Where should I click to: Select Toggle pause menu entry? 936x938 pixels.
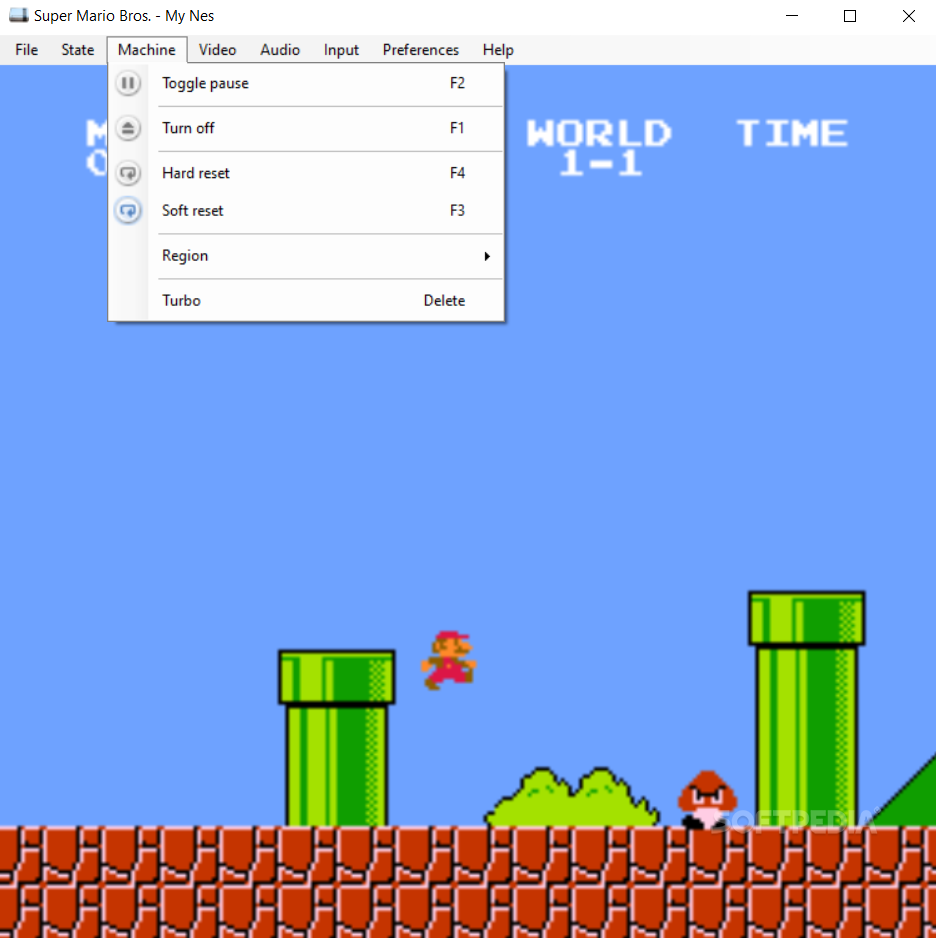[x=306, y=83]
